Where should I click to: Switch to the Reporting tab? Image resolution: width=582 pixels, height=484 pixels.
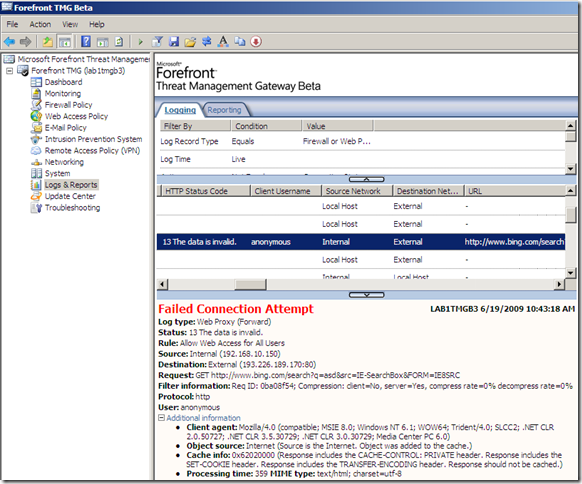(224, 110)
